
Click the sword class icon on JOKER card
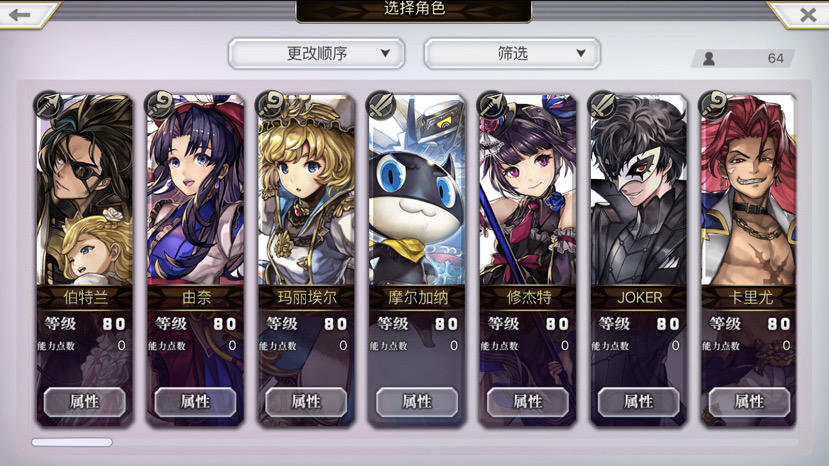click(603, 105)
